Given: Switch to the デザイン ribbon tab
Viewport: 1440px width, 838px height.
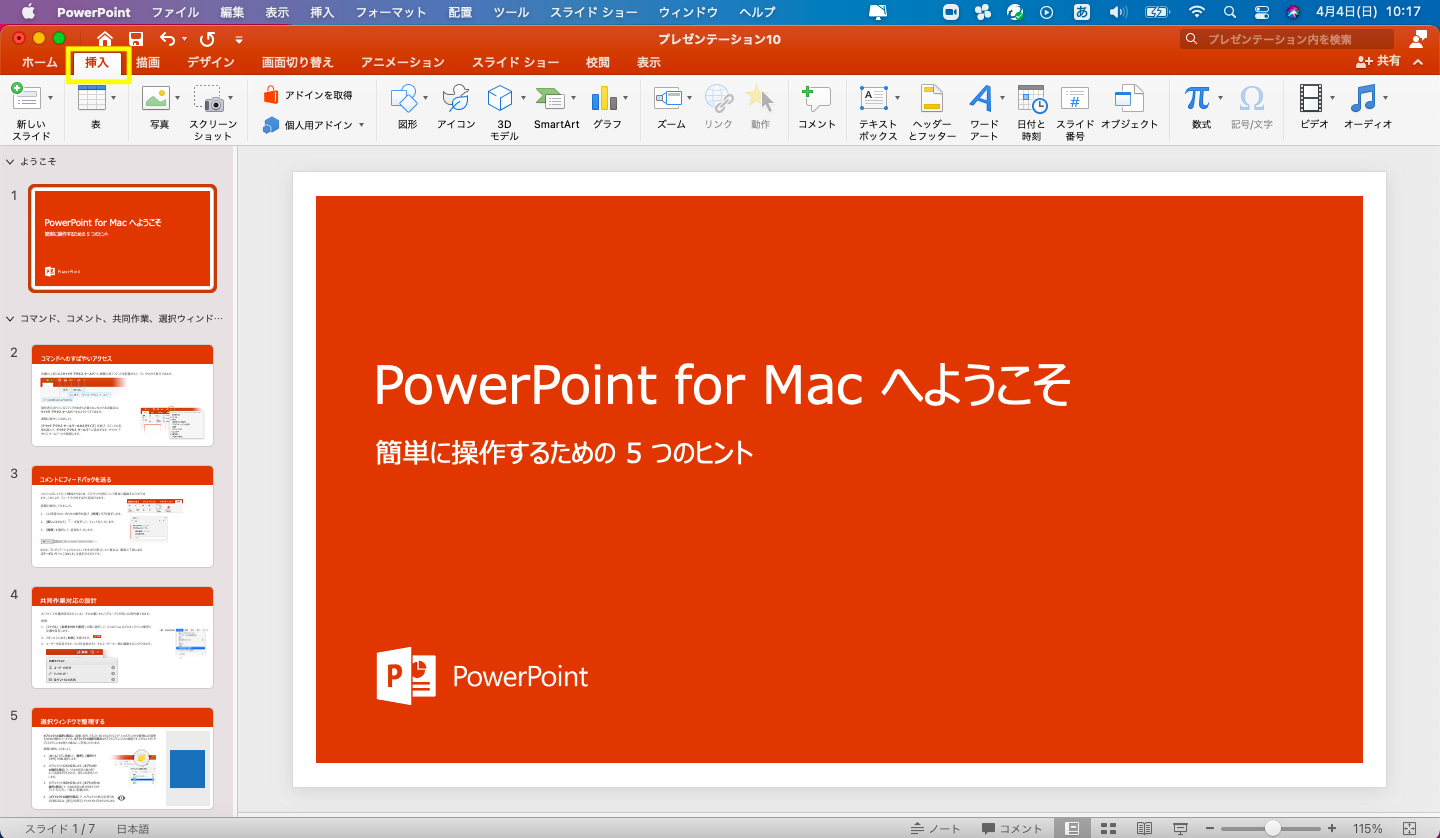Looking at the screenshot, I should tap(211, 62).
